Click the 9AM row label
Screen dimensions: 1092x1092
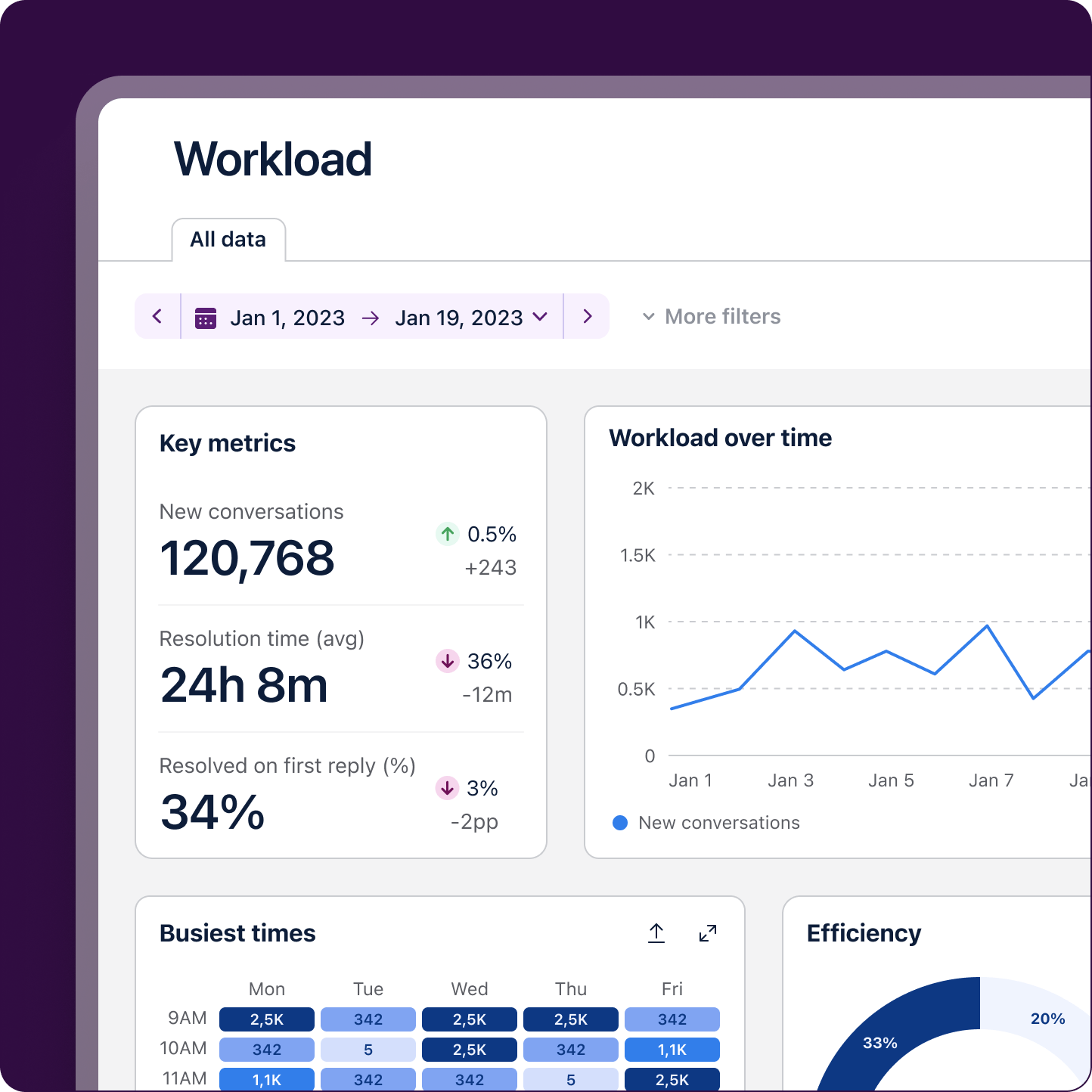click(188, 1018)
